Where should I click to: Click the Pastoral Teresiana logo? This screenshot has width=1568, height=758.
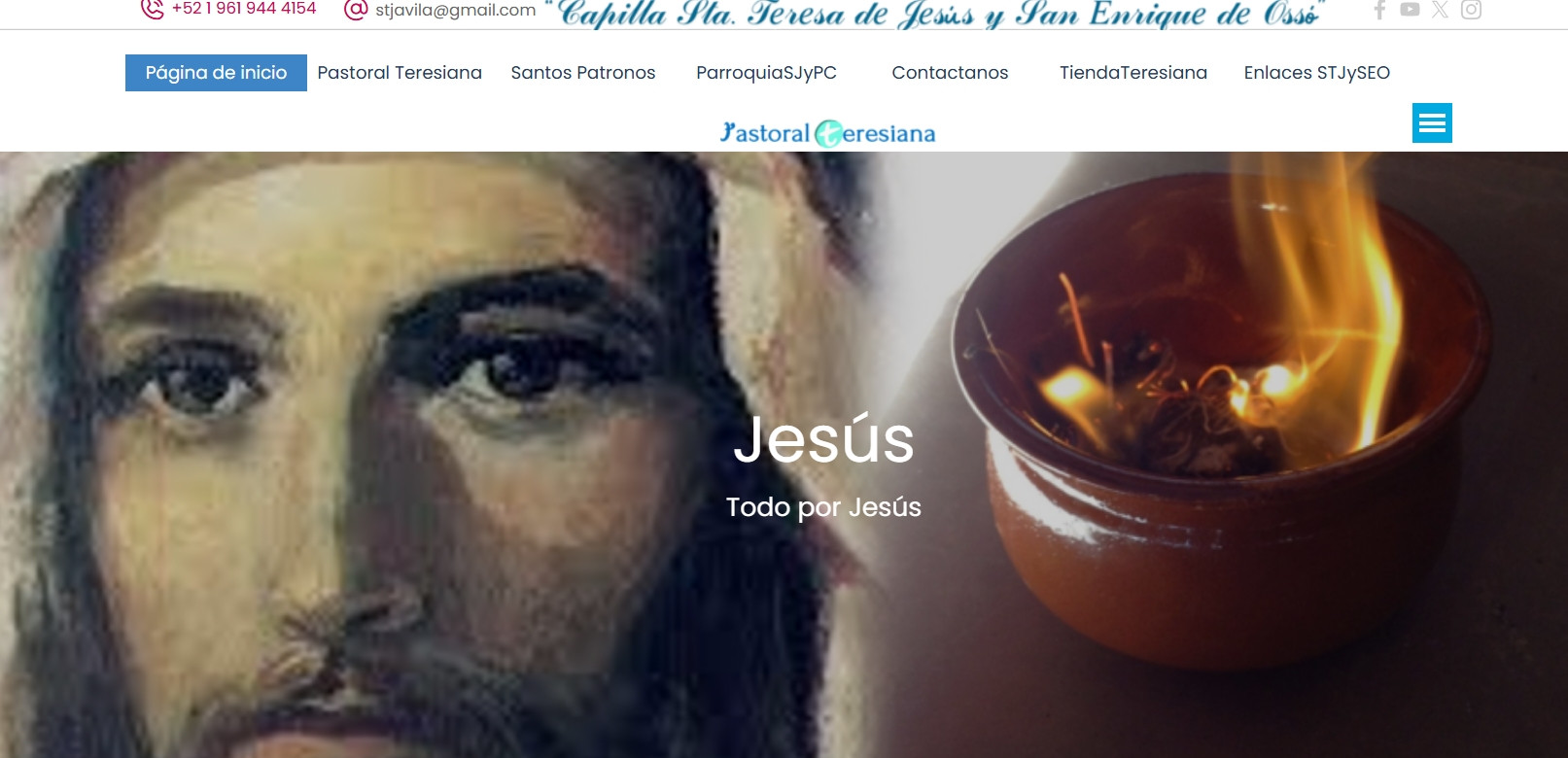pyautogui.click(x=827, y=133)
